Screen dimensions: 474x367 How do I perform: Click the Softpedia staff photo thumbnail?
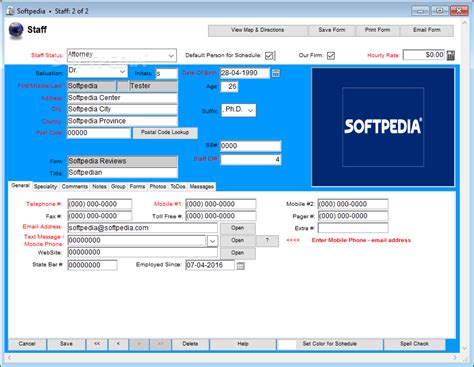coord(383,127)
